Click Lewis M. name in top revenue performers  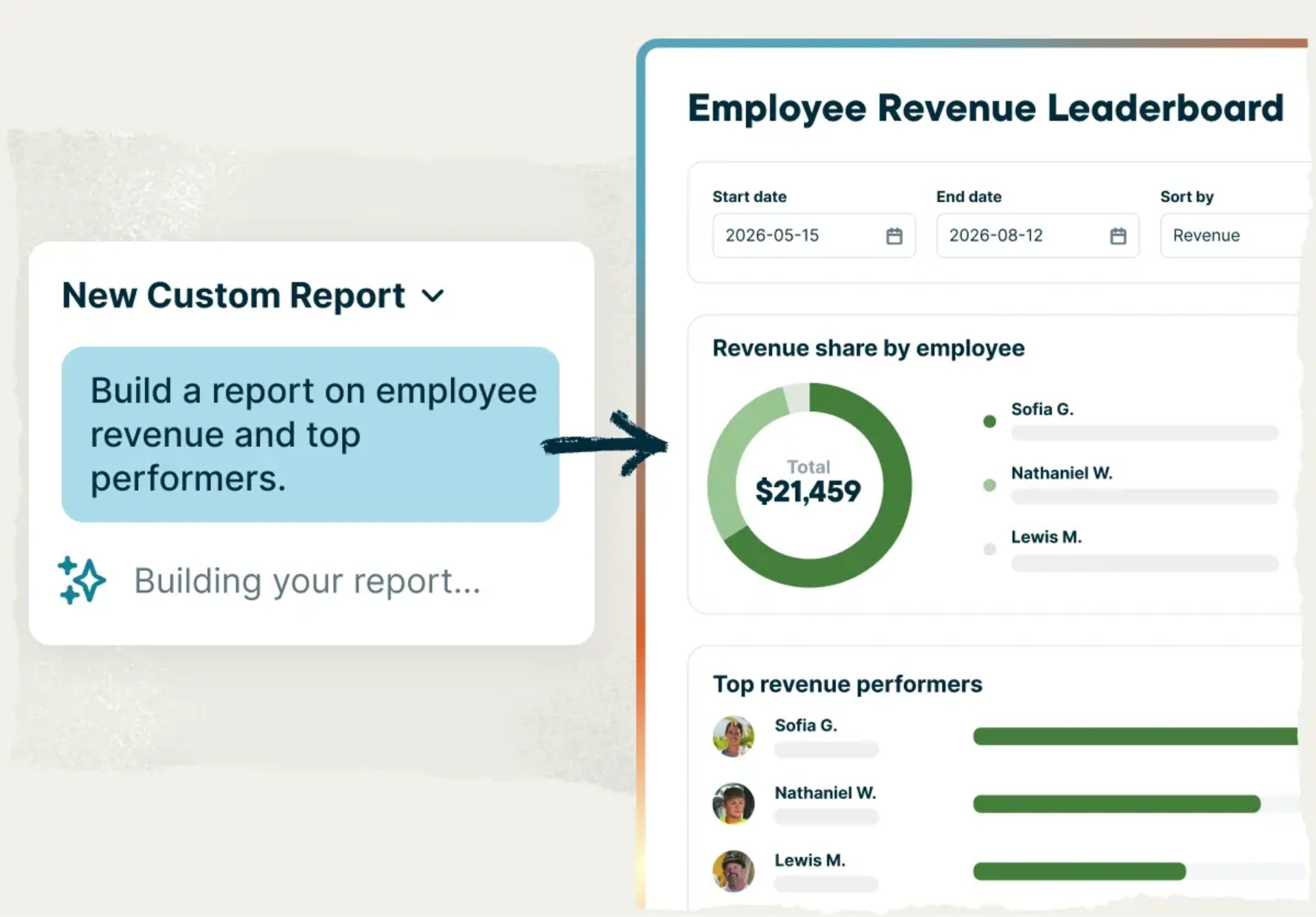click(810, 860)
